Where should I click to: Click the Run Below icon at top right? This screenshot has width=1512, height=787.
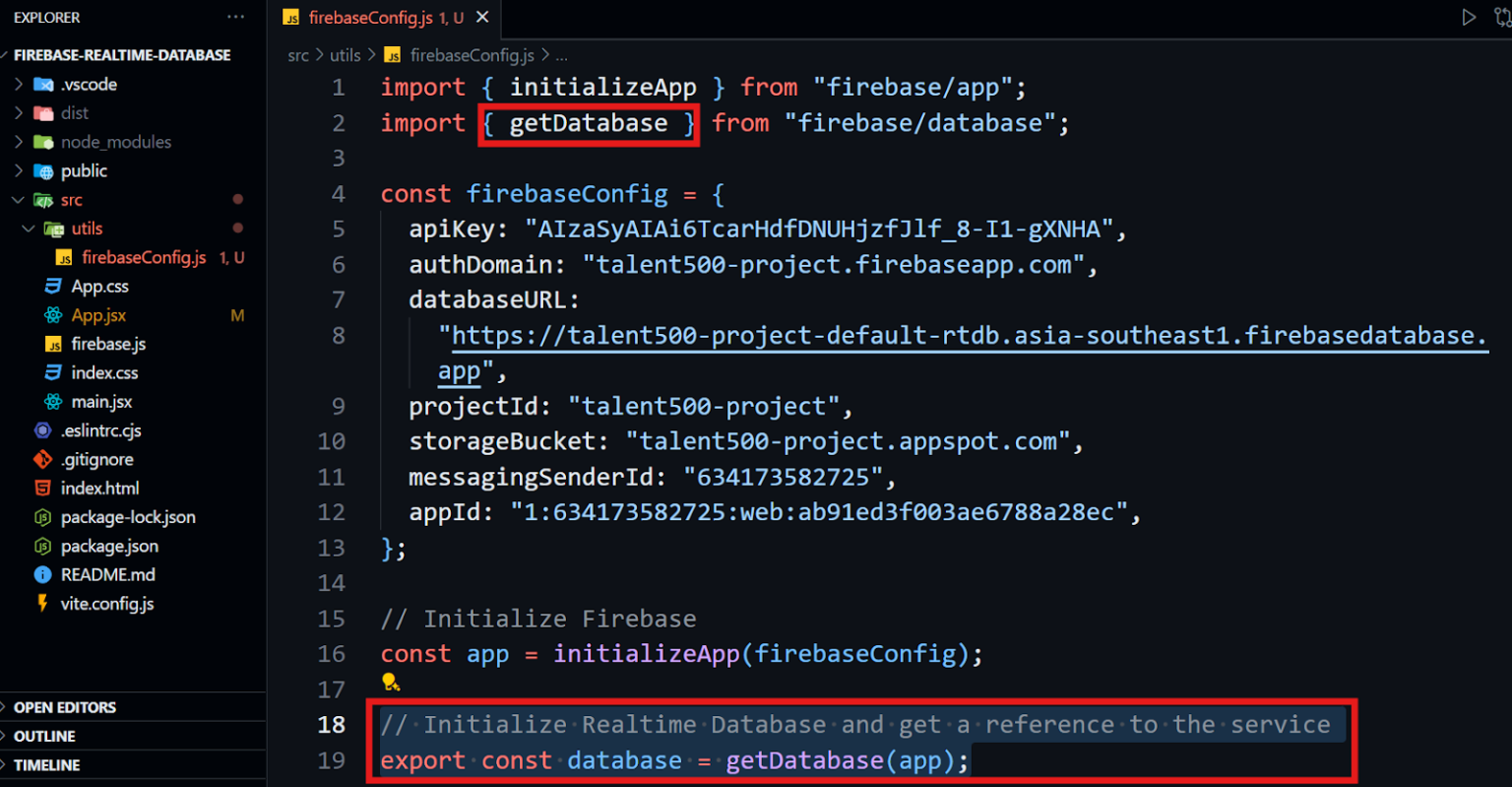click(x=1502, y=17)
